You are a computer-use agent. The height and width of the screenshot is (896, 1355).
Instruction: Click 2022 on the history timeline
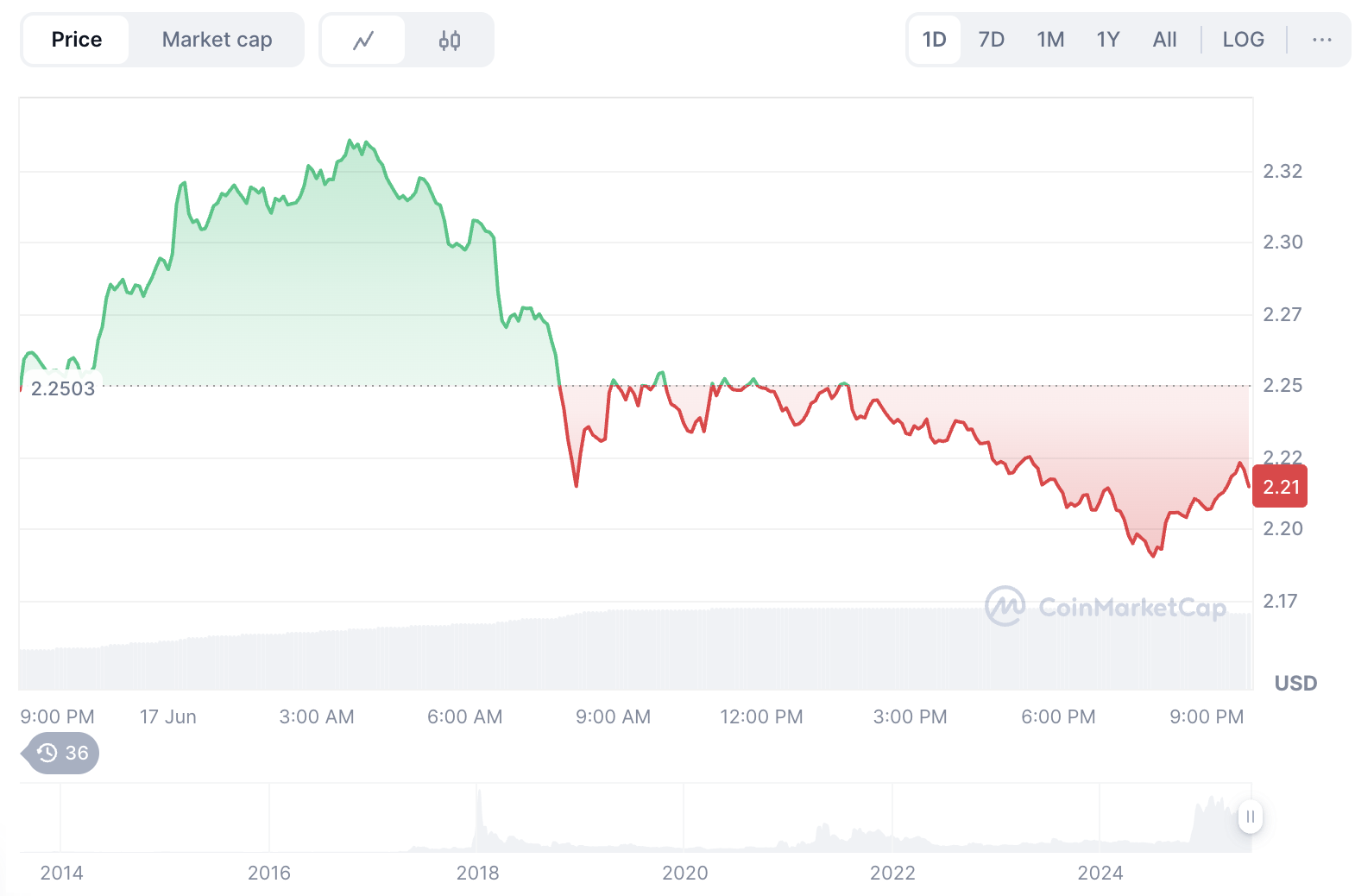coord(892,873)
